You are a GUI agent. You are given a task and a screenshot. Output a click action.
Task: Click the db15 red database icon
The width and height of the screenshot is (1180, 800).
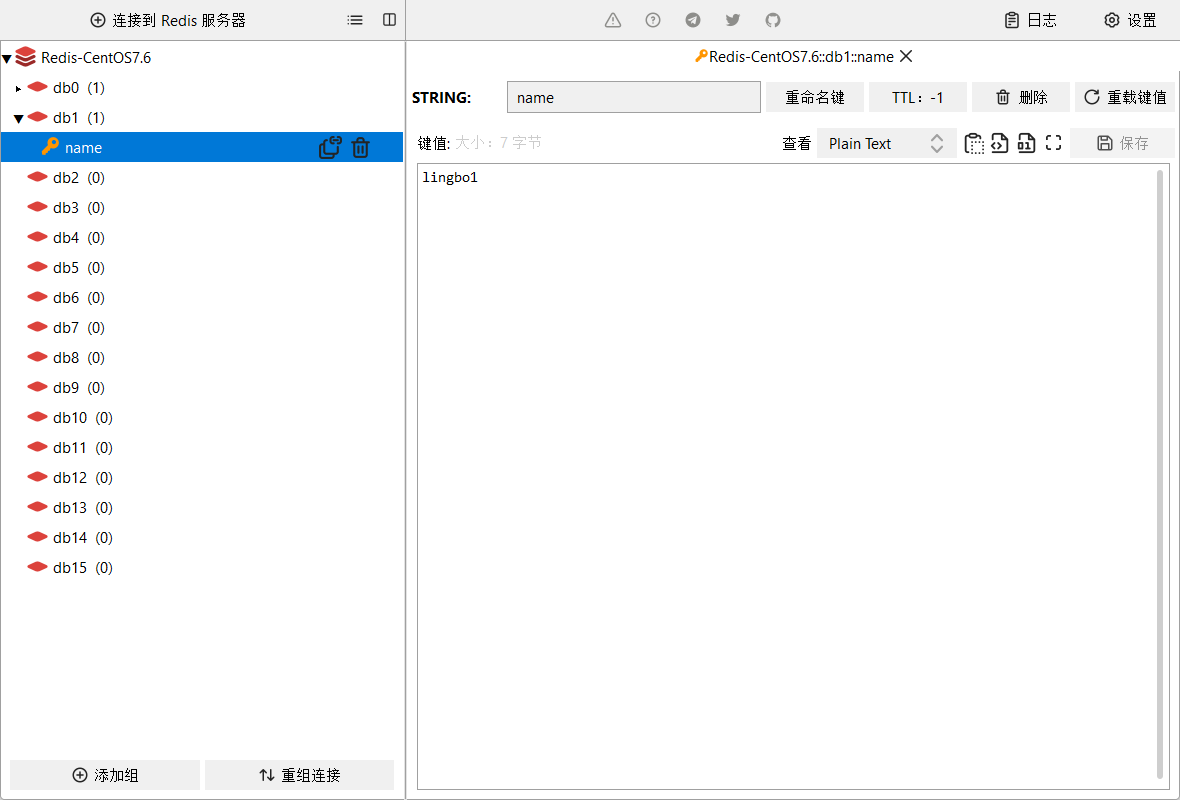pyautogui.click(x=37, y=567)
